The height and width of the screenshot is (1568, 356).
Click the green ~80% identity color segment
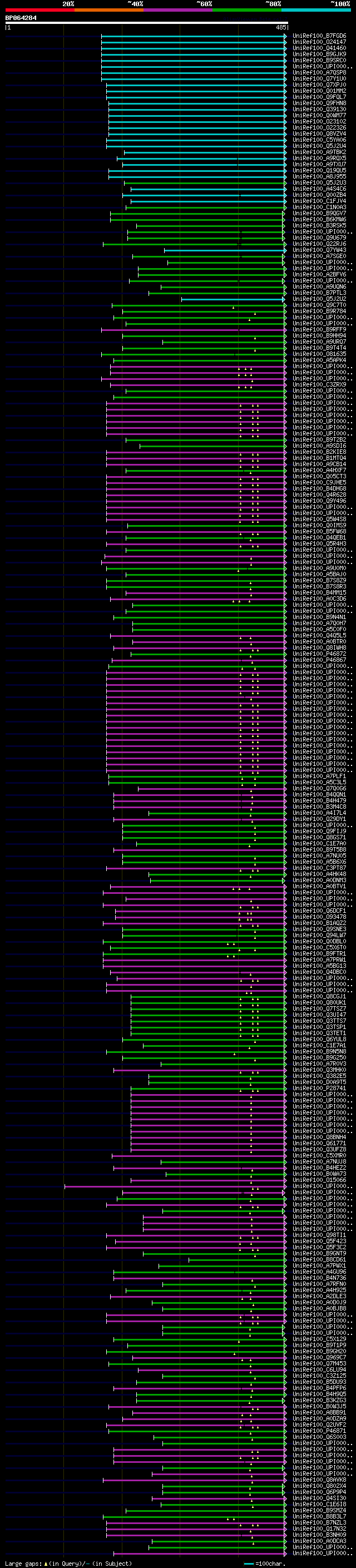click(247, 10)
